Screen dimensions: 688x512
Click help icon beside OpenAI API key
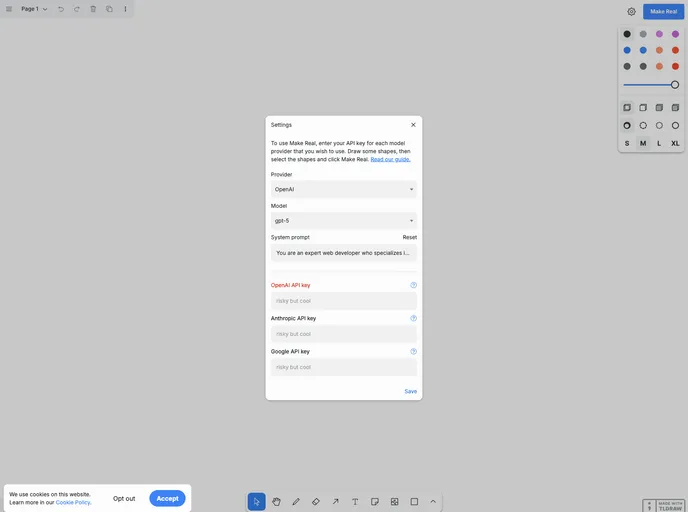pos(413,285)
